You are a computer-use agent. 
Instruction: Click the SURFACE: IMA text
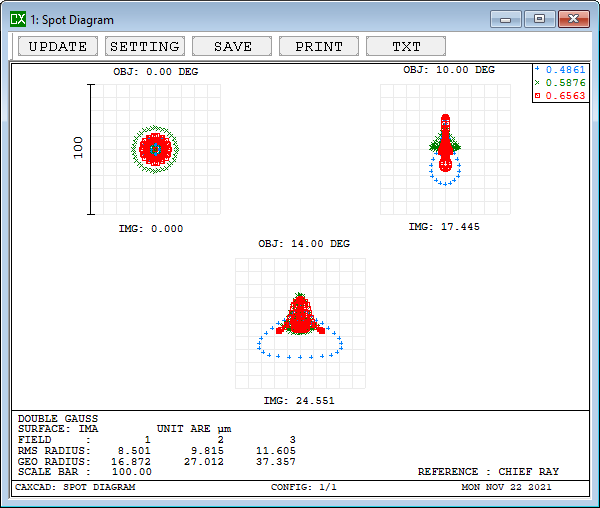coord(58,429)
